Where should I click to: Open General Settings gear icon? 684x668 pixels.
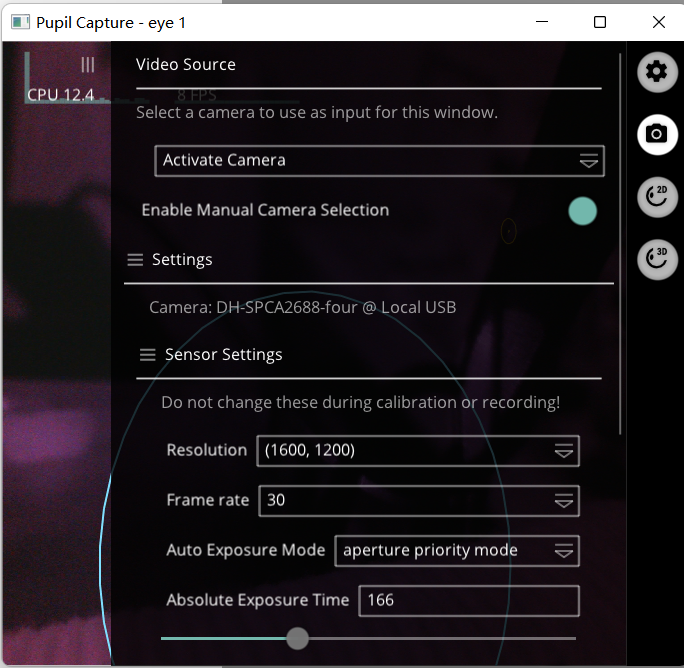pos(657,72)
